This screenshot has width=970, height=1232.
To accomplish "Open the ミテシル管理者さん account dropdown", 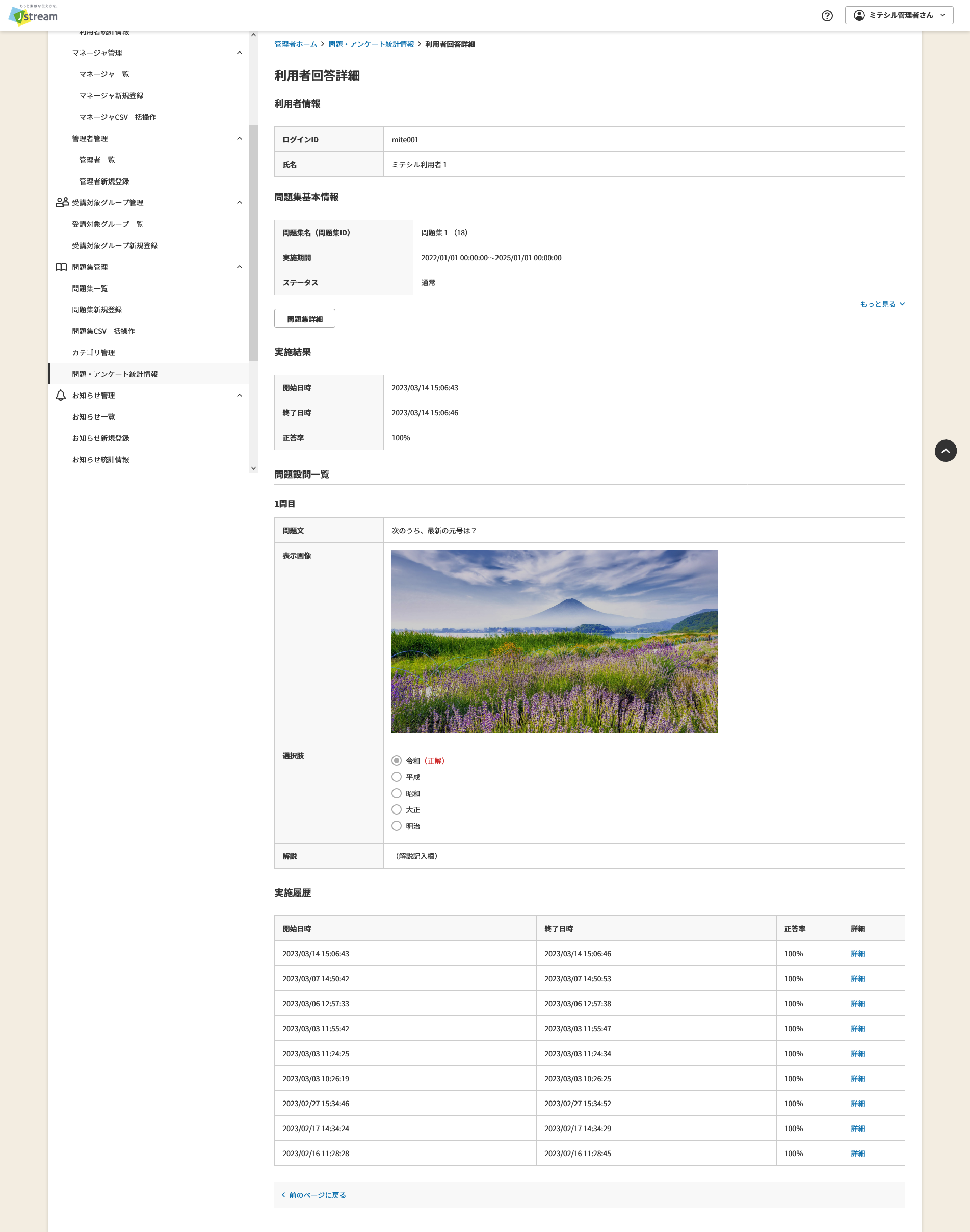I will 899,15.
